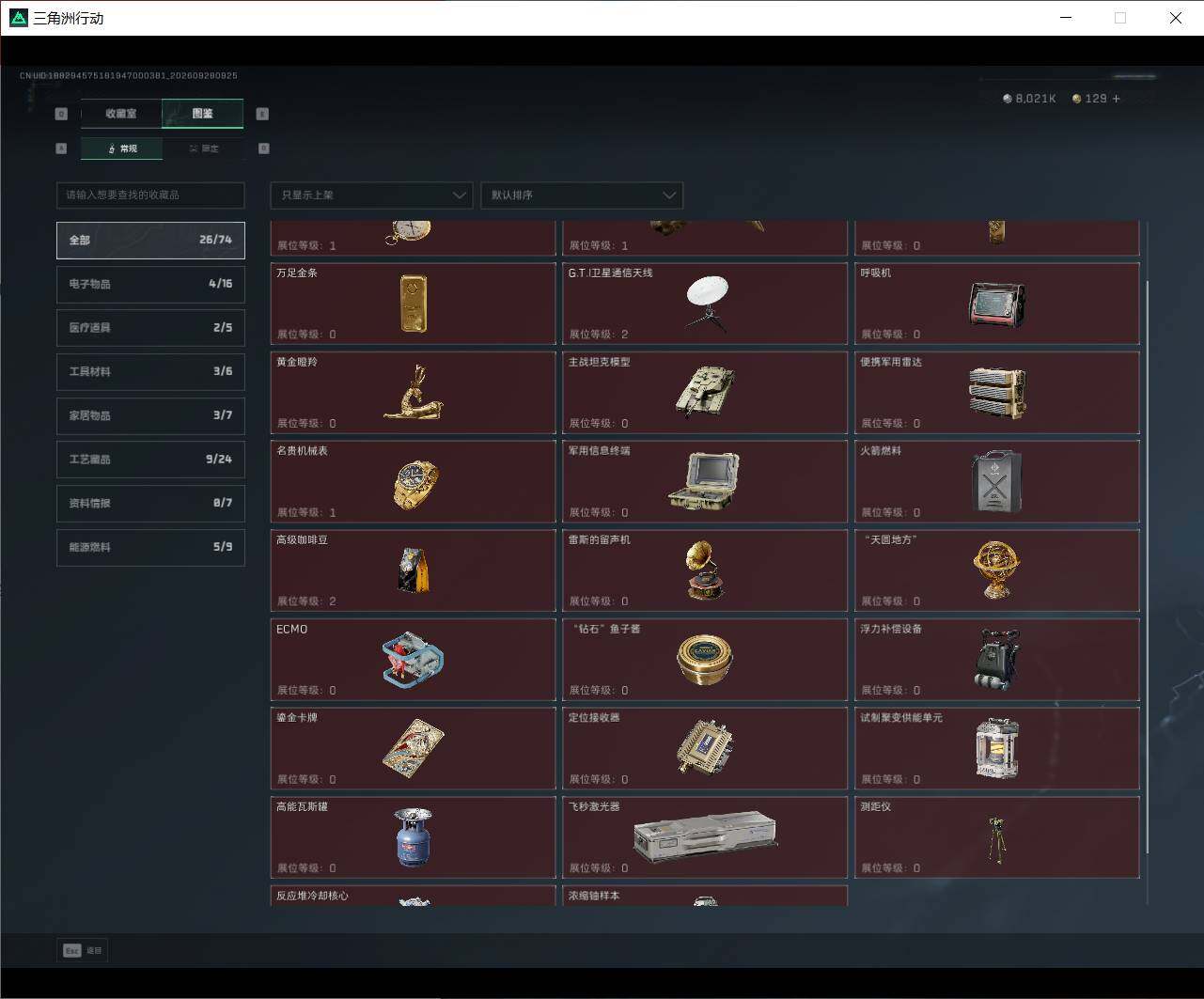Select the 万足金条 gold bar item
Screen dimensions: 1204x999
point(413,304)
